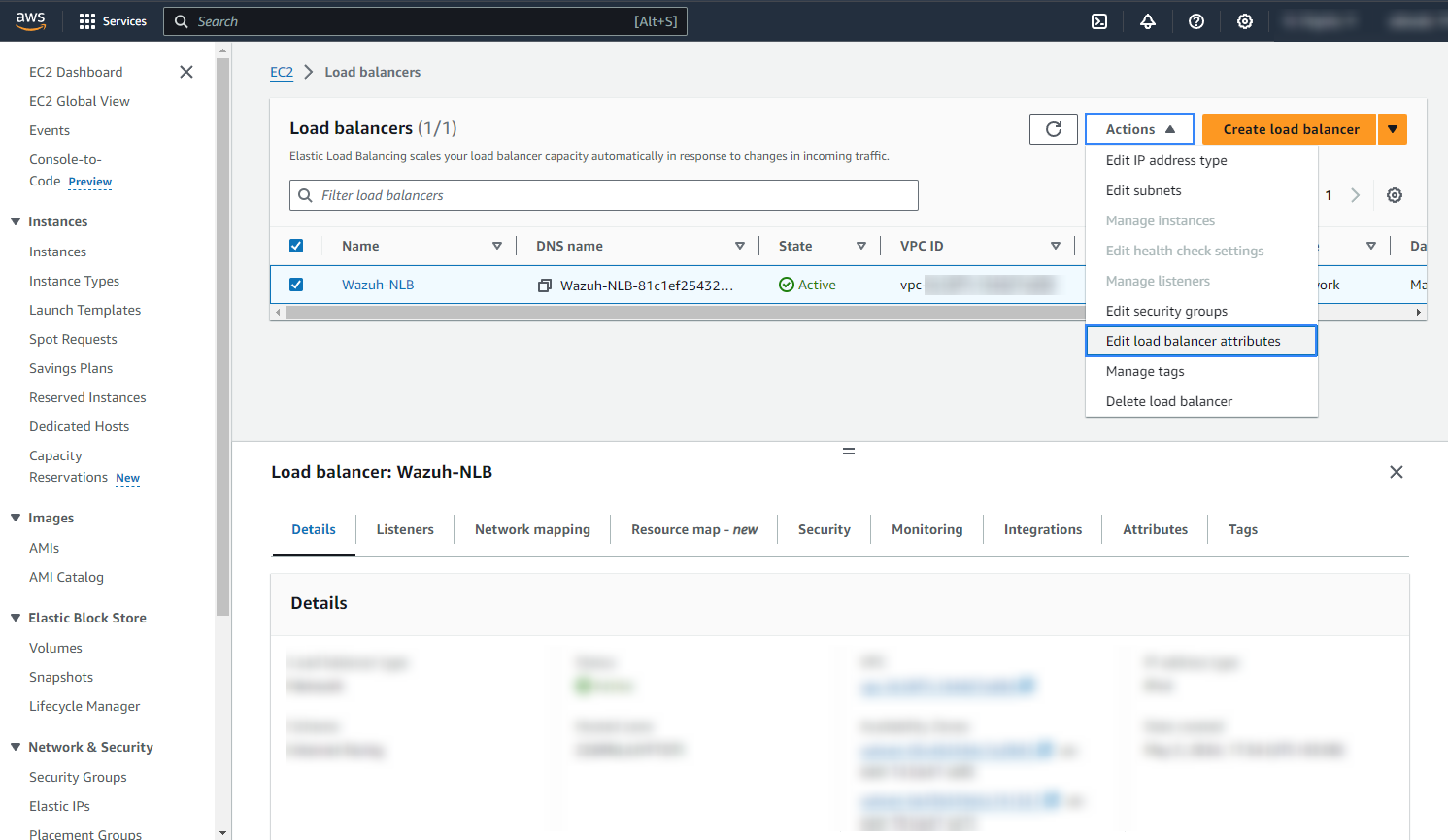Choose Edit load balancer attributes
Viewport: 1448px width, 840px height.
point(1193,341)
